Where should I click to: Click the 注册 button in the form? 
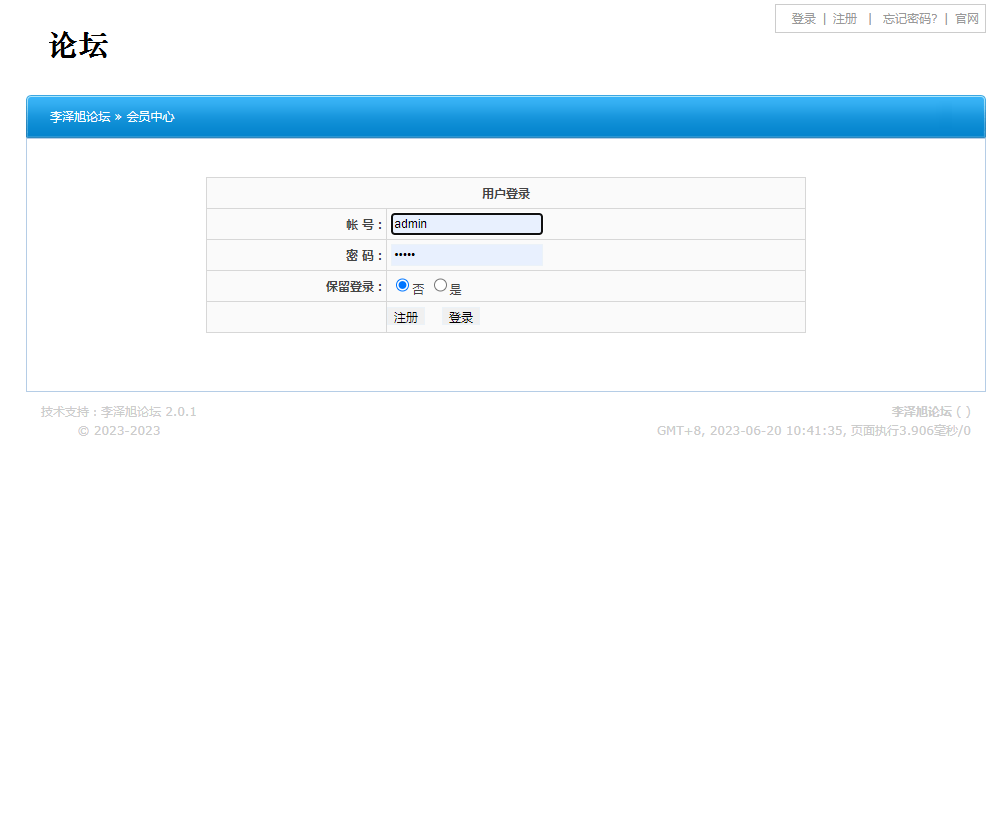(406, 317)
